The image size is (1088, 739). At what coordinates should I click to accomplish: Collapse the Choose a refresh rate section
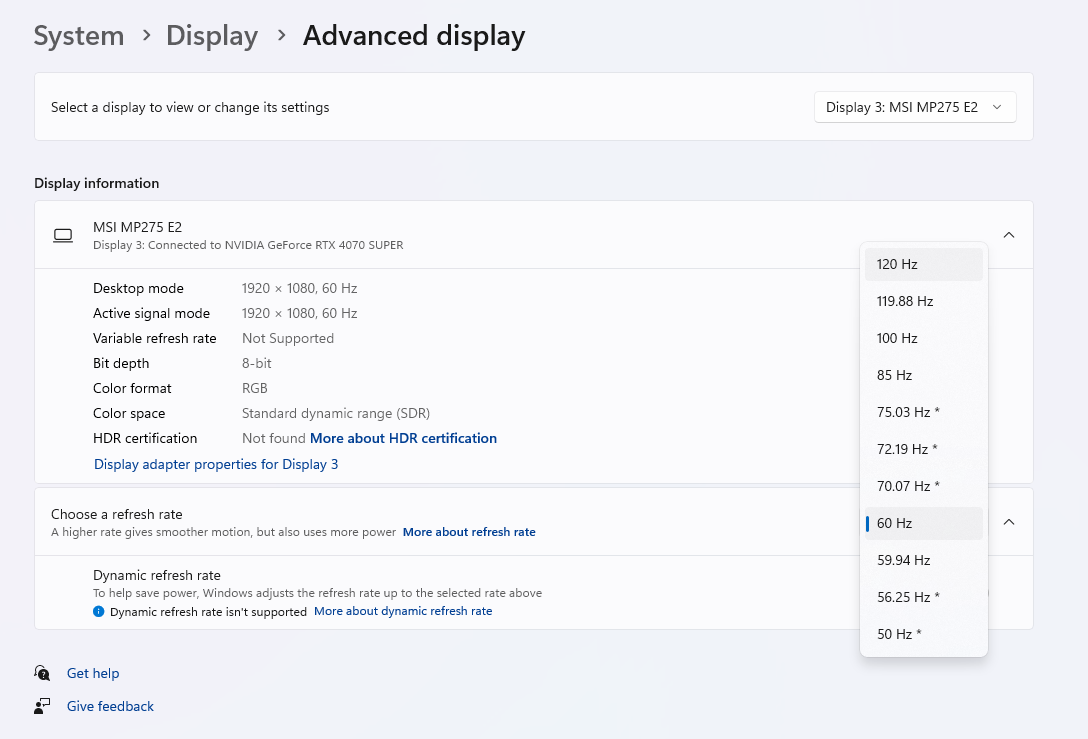pos(1009,522)
